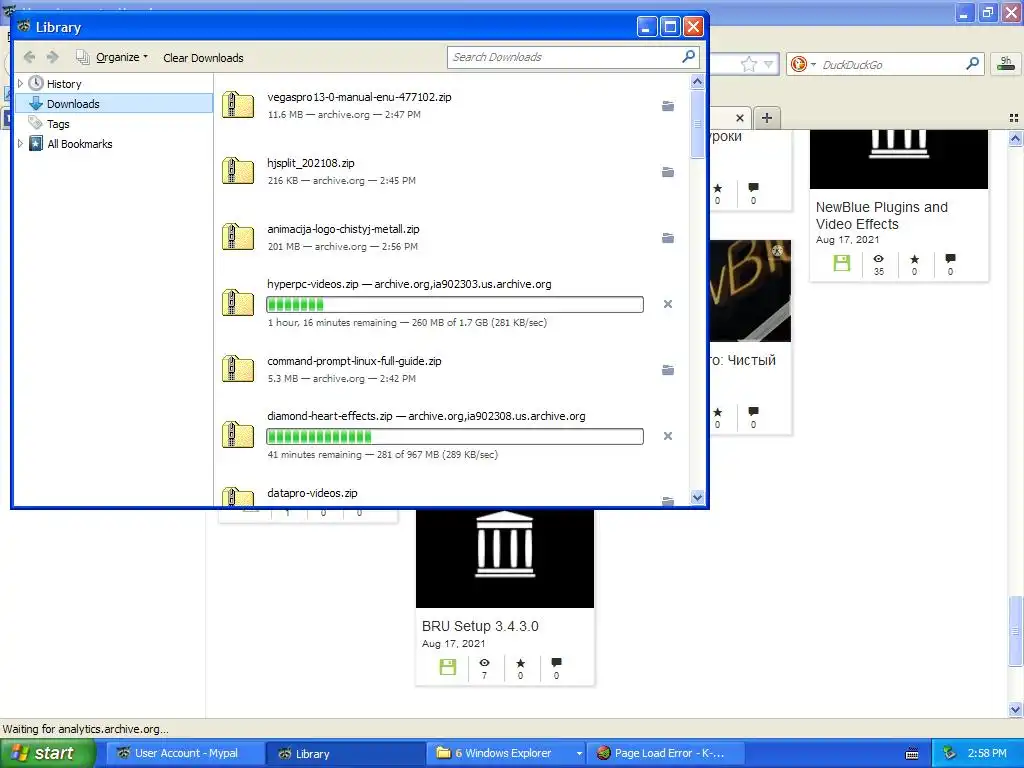Click the NewBlue Plugins thumbnail image
The width and height of the screenshot is (1024, 768).
(x=899, y=159)
